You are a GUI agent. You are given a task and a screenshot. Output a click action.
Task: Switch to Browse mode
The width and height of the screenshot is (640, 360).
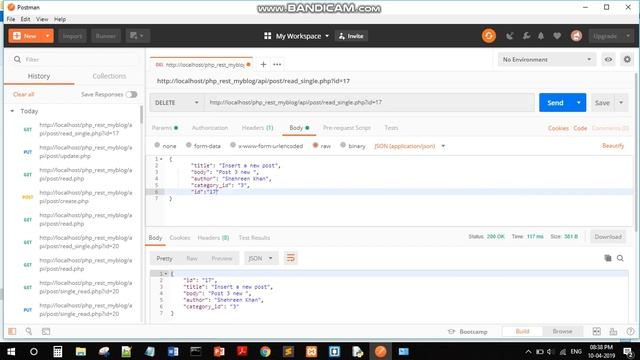point(562,331)
